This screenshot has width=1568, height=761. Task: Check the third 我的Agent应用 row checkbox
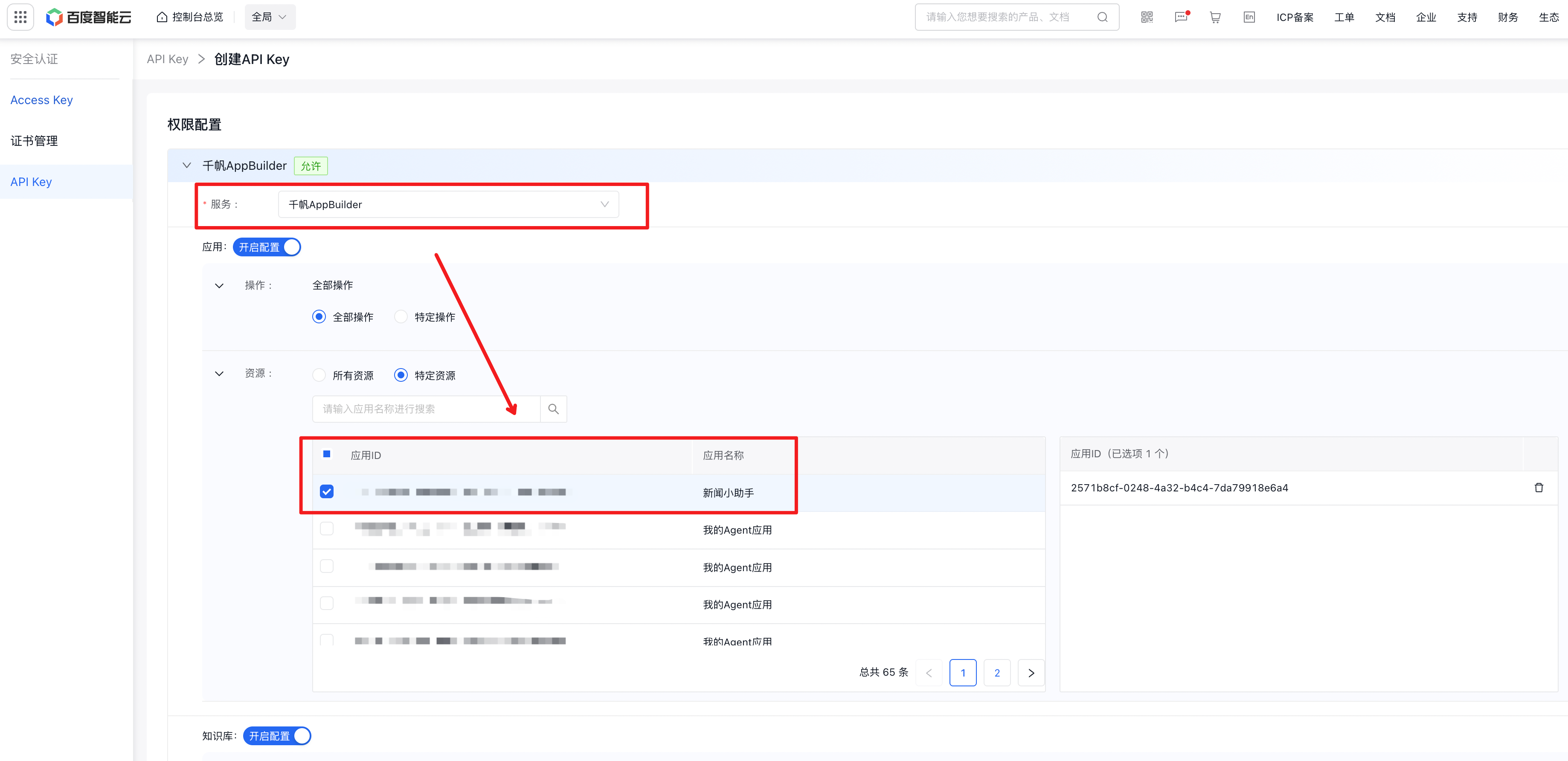pyautogui.click(x=327, y=603)
